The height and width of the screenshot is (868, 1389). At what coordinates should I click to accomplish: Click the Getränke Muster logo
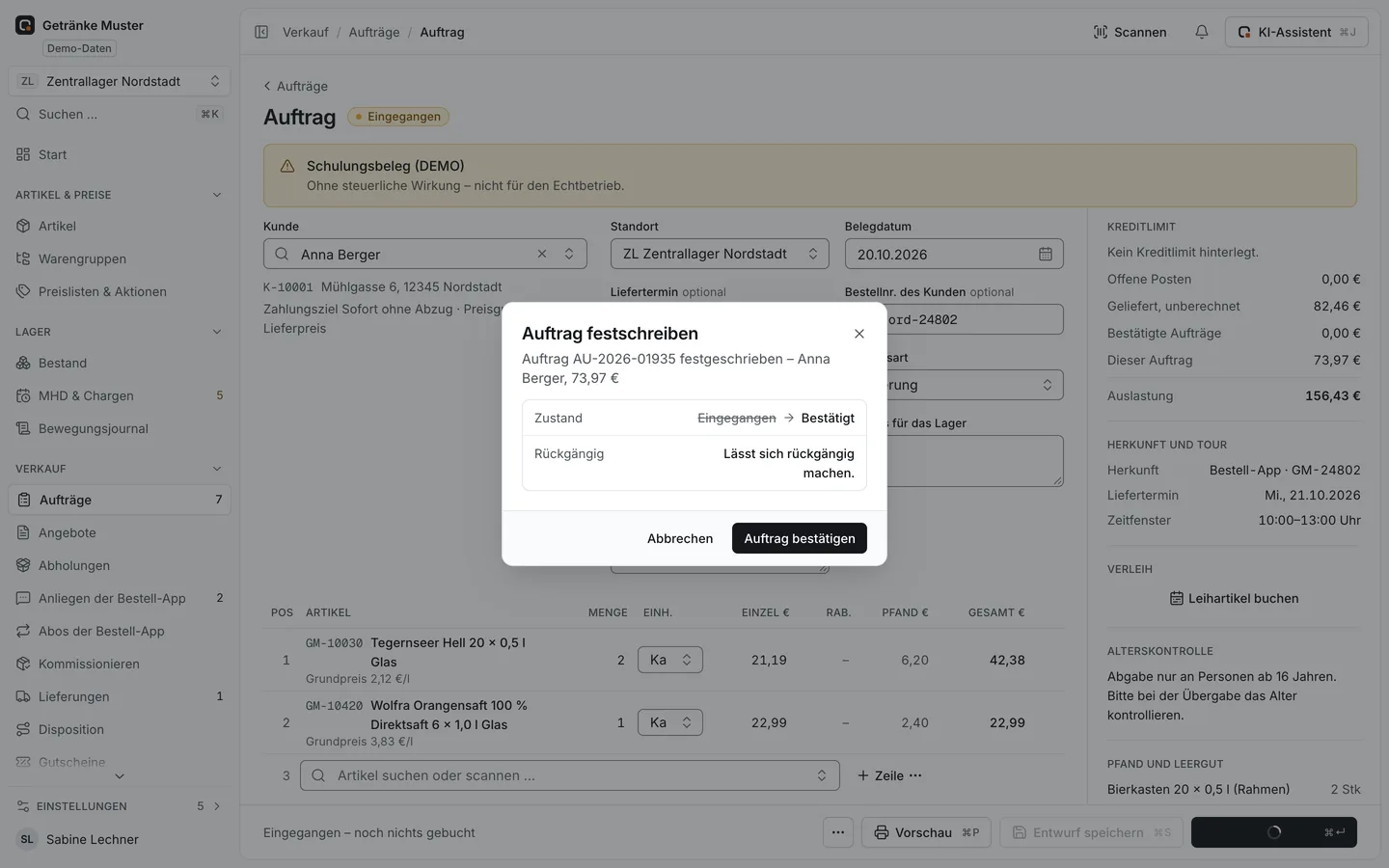(x=25, y=25)
